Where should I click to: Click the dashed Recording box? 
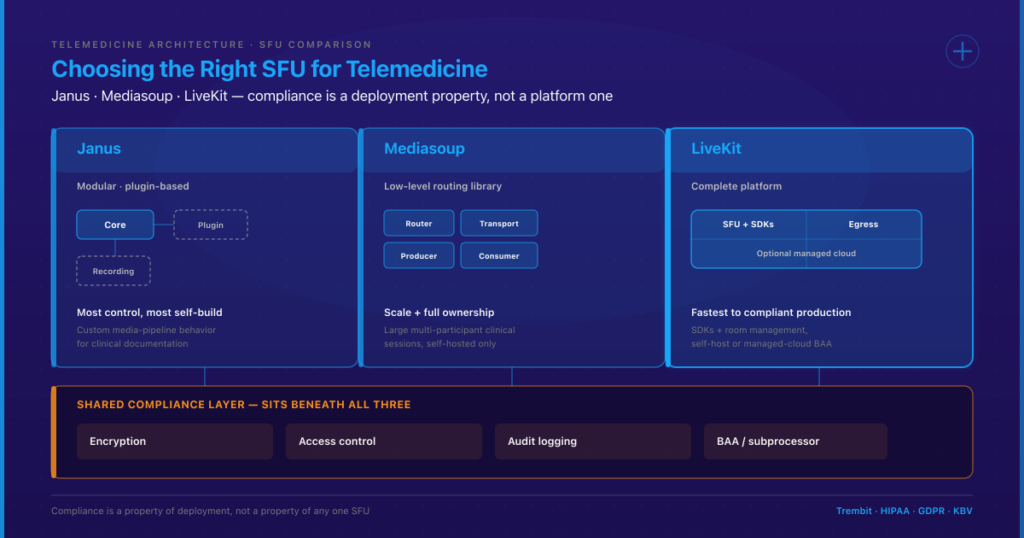113,271
